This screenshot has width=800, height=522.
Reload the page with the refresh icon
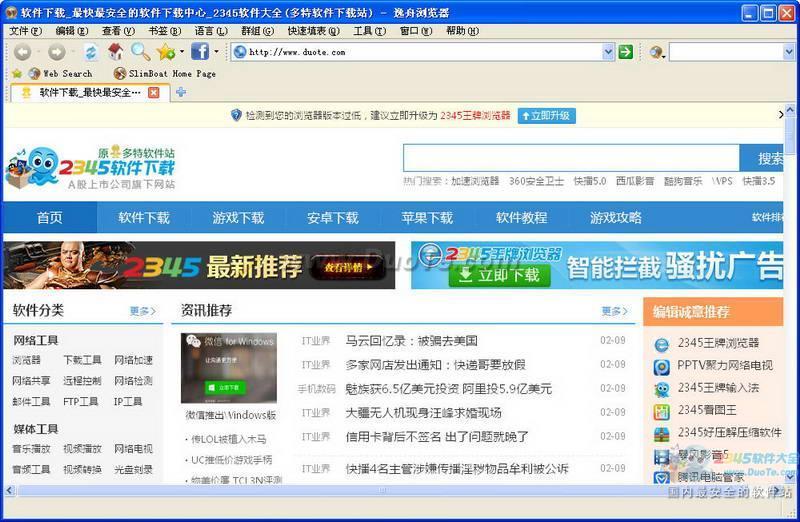click(x=91, y=52)
